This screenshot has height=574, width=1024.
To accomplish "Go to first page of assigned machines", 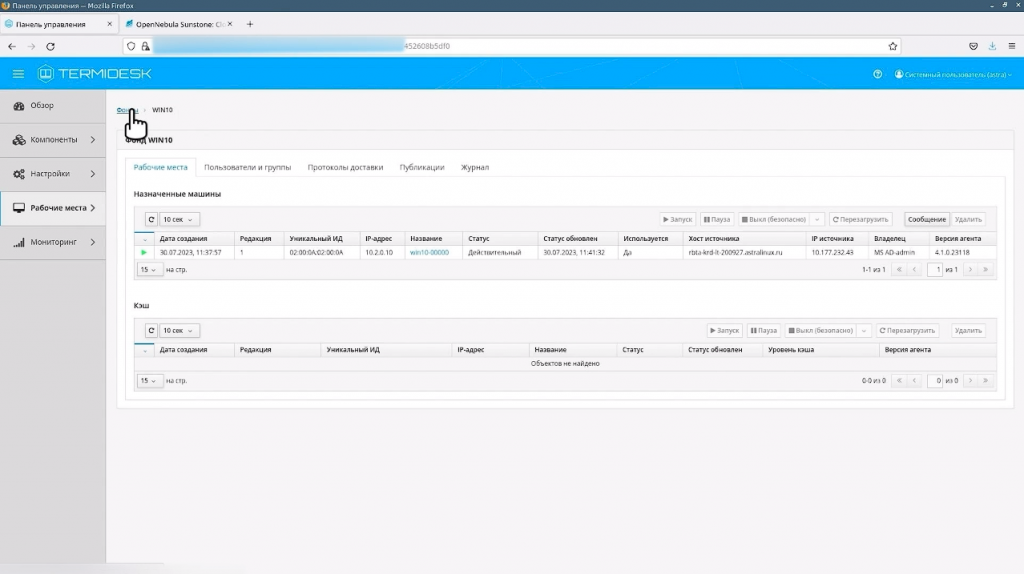I will tap(899, 270).
